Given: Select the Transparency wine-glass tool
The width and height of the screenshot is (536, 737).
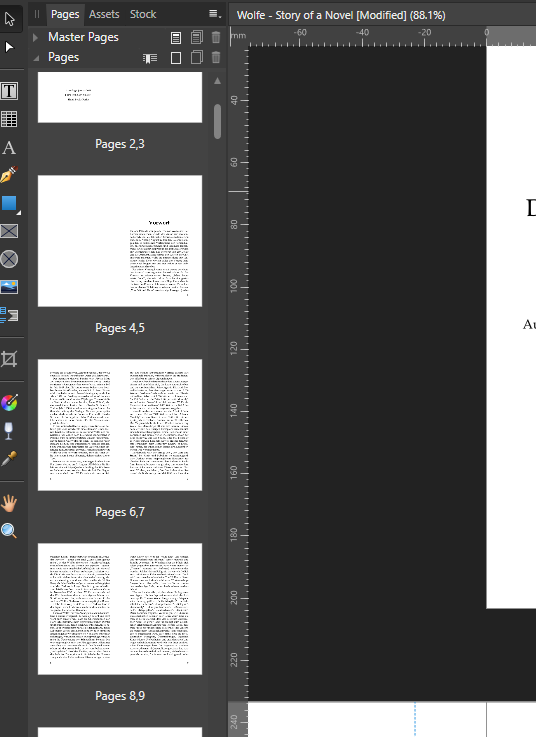Looking at the screenshot, I should coord(9,431).
